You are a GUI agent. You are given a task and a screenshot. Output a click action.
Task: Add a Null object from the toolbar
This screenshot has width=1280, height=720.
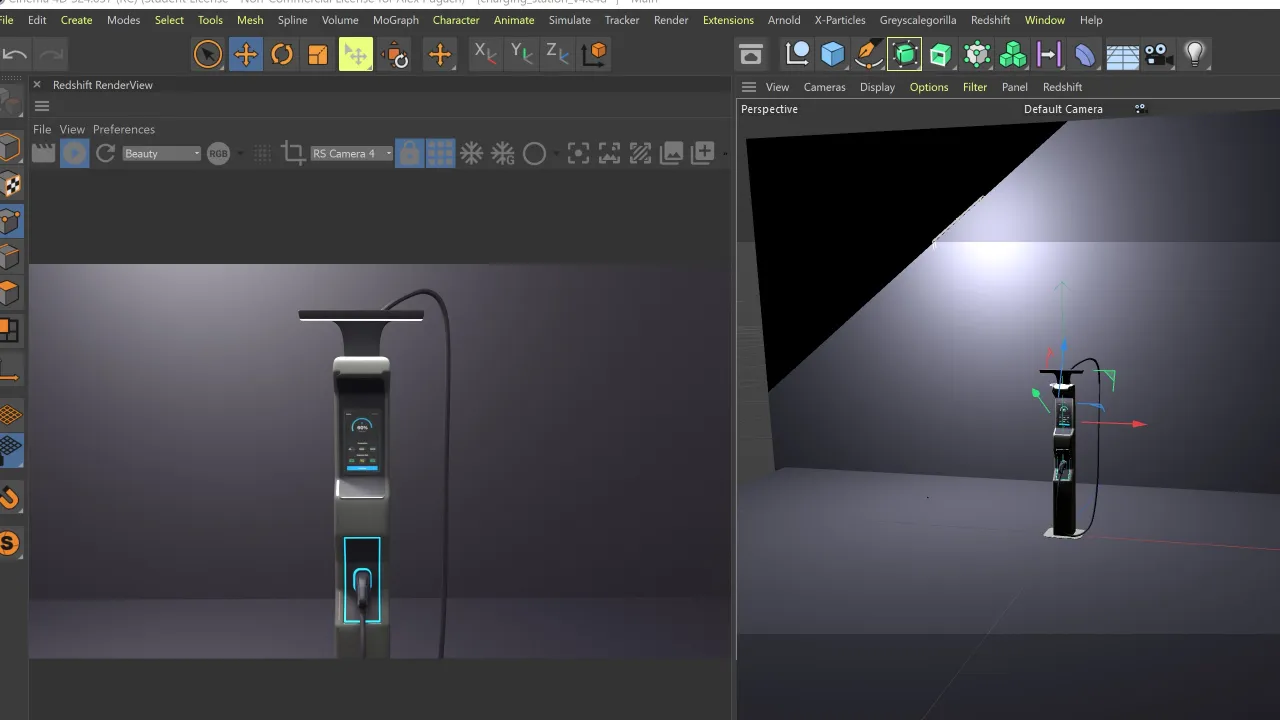pyautogui.click(x=797, y=54)
